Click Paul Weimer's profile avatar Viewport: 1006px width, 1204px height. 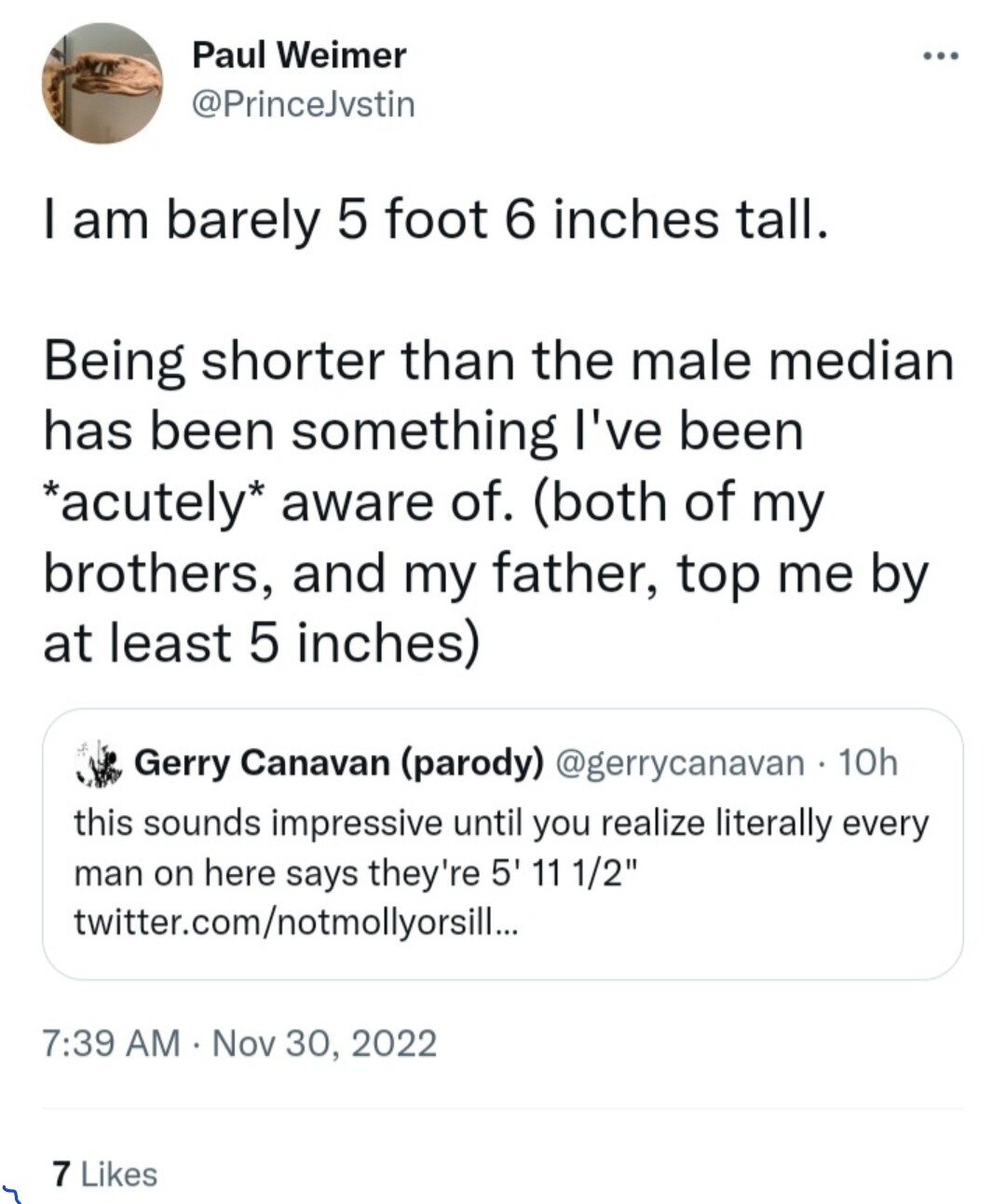coord(102,84)
